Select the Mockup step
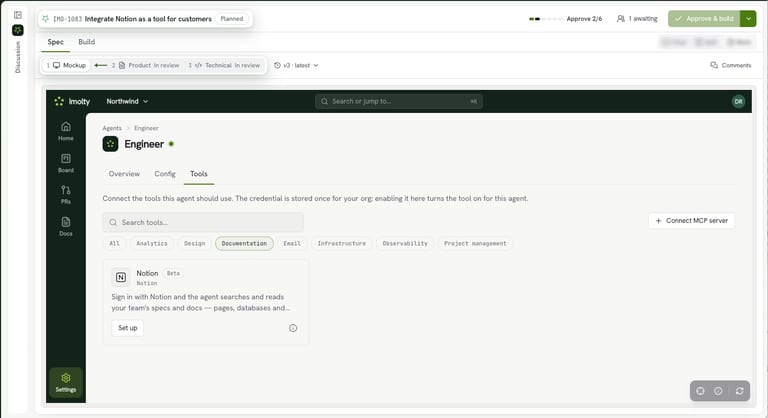Viewport: 768px width, 418px height. 66,65
